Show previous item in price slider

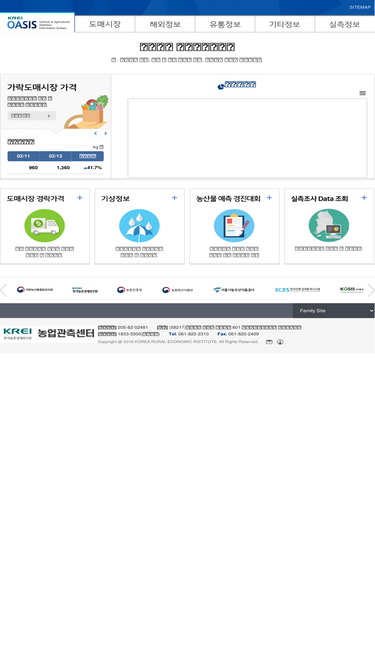coord(95,134)
